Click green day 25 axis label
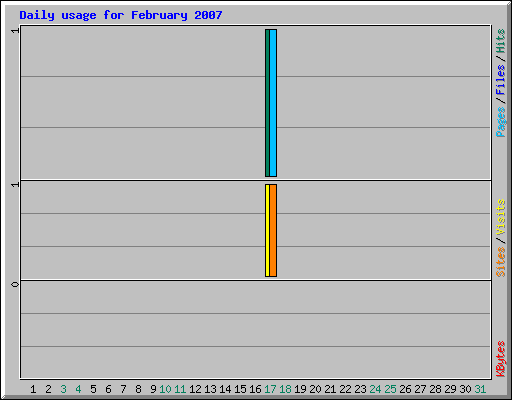 point(390,389)
